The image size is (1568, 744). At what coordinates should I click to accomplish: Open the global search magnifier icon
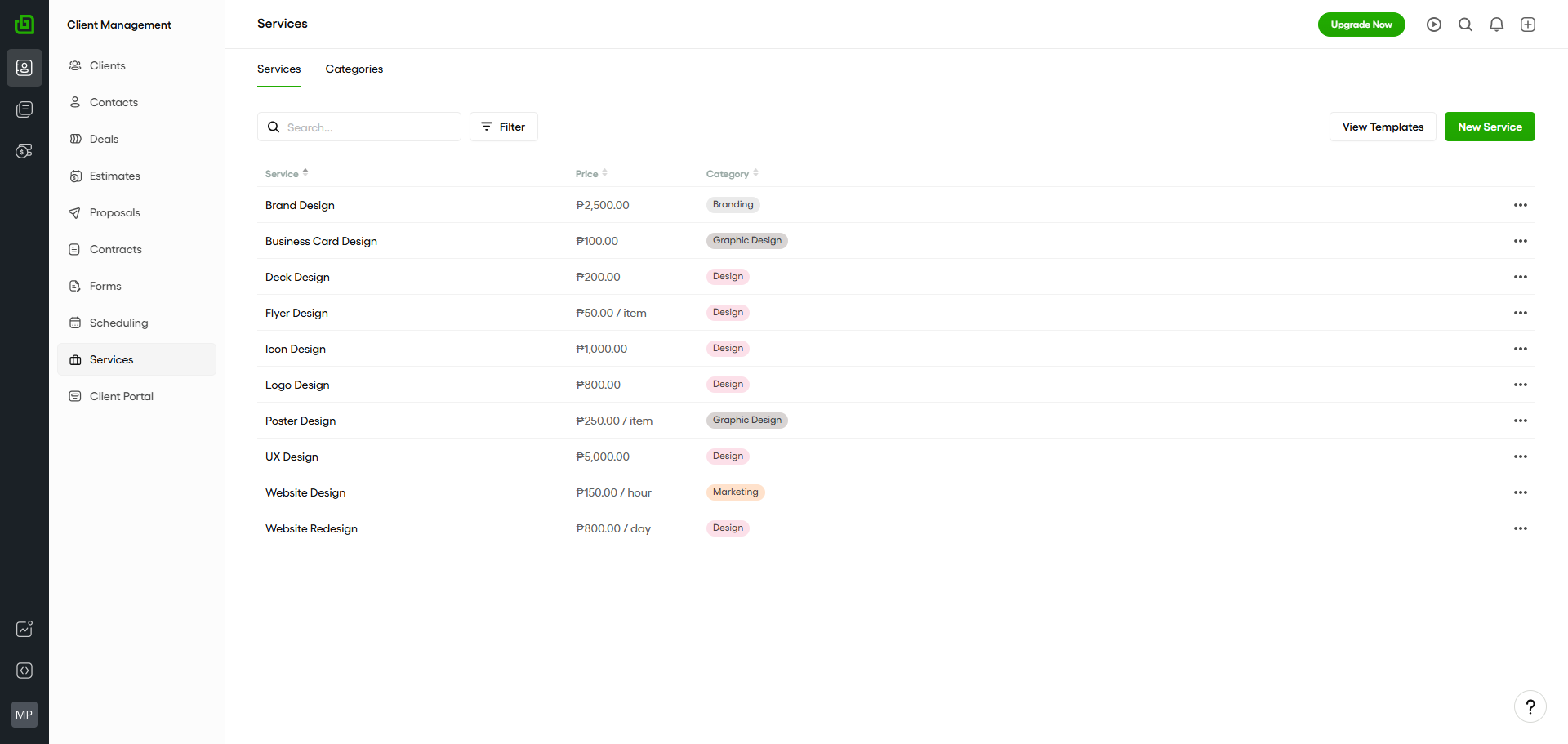click(1465, 25)
